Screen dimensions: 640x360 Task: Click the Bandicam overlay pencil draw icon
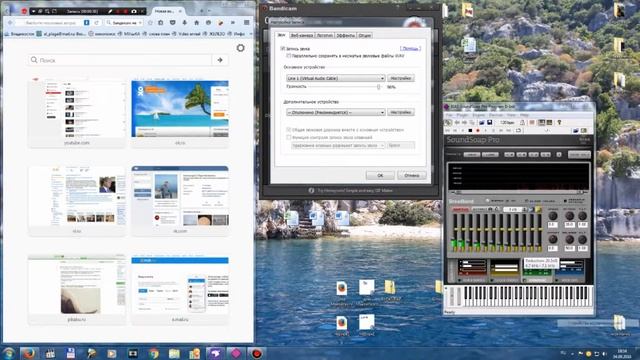(x=110, y=11)
